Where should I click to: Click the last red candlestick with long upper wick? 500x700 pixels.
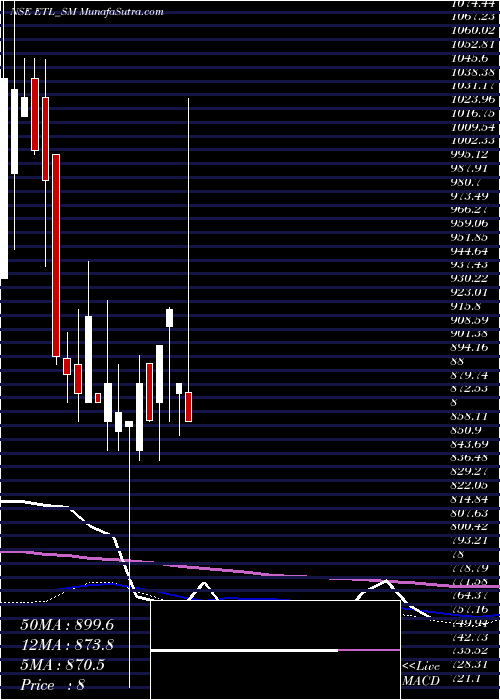coord(188,407)
